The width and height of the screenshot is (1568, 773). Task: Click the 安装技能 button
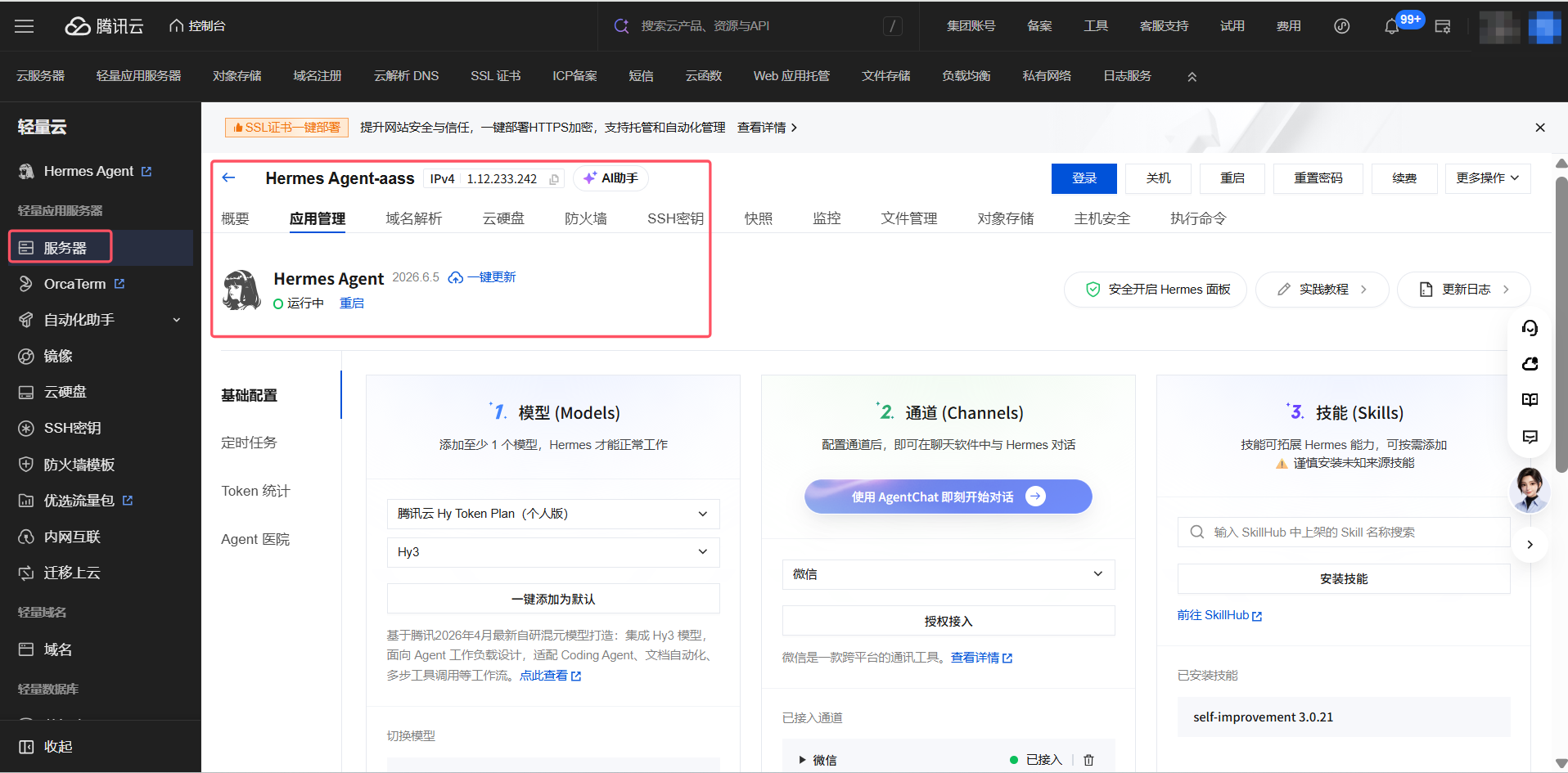point(1344,579)
